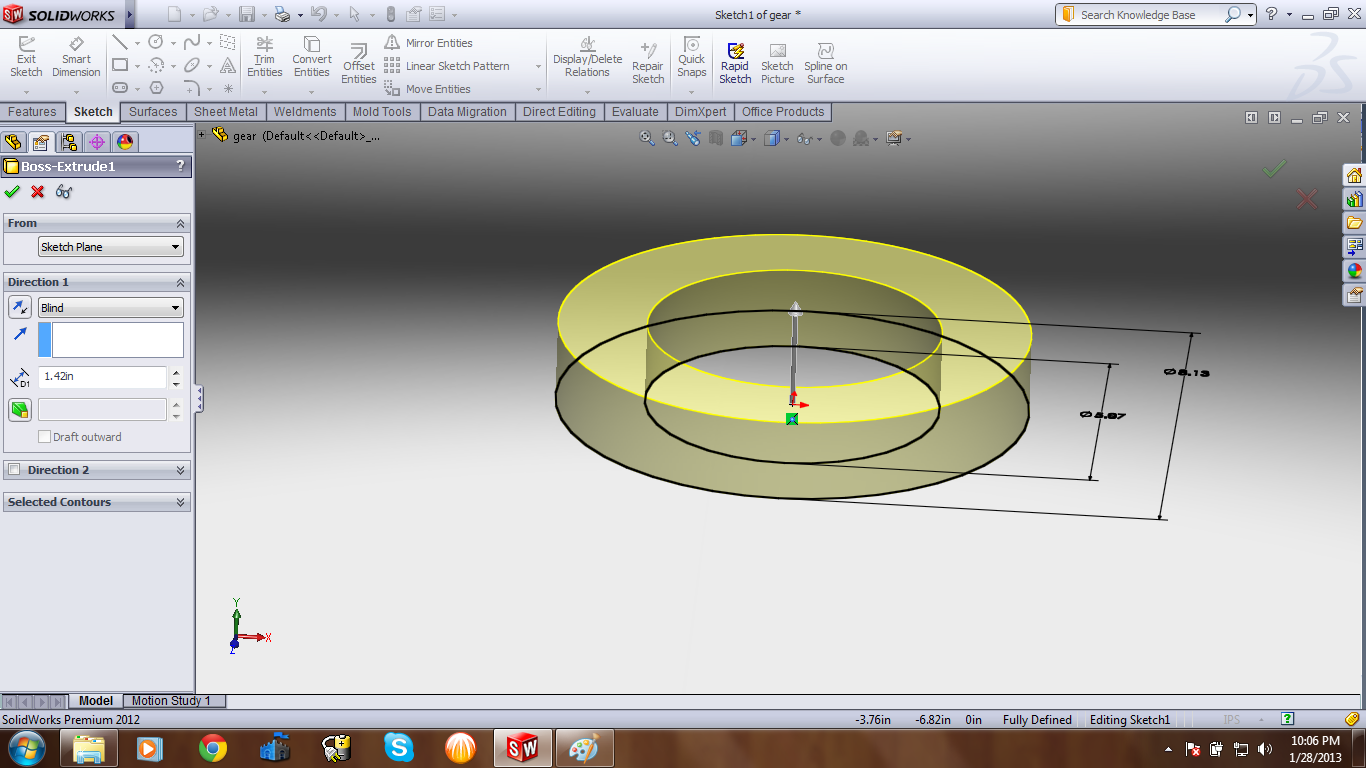Click the Reverse Direction button beside Blind
The width and height of the screenshot is (1366, 768).
coord(20,308)
